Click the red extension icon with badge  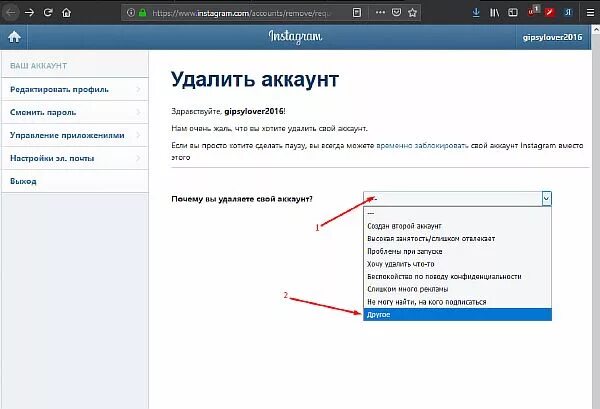click(533, 12)
